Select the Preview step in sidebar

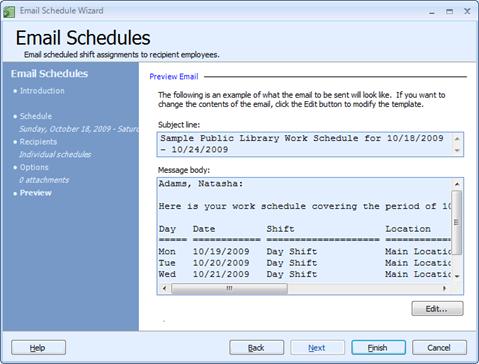(x=36, y=193)
